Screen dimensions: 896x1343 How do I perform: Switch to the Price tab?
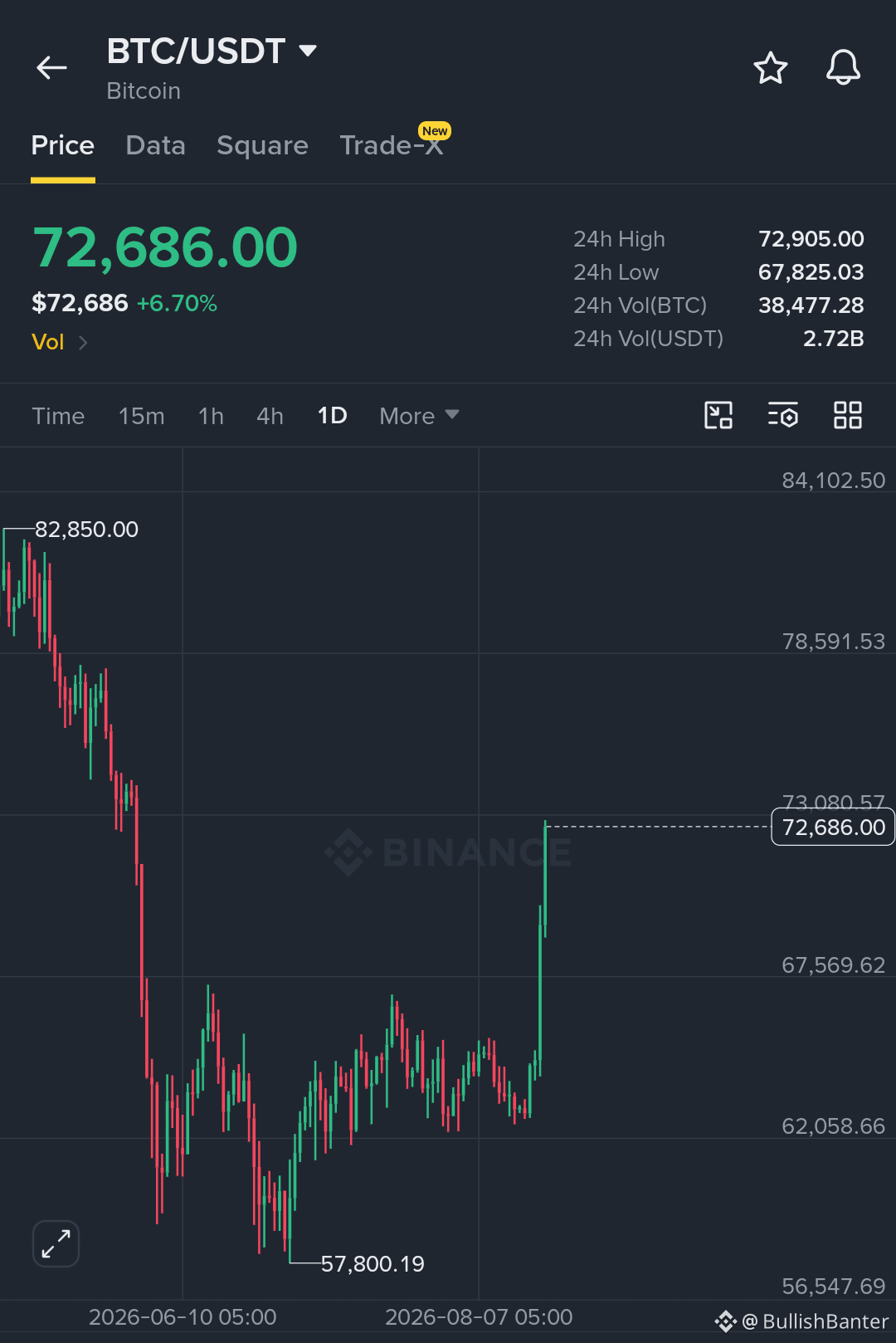[x=63, y=145]
